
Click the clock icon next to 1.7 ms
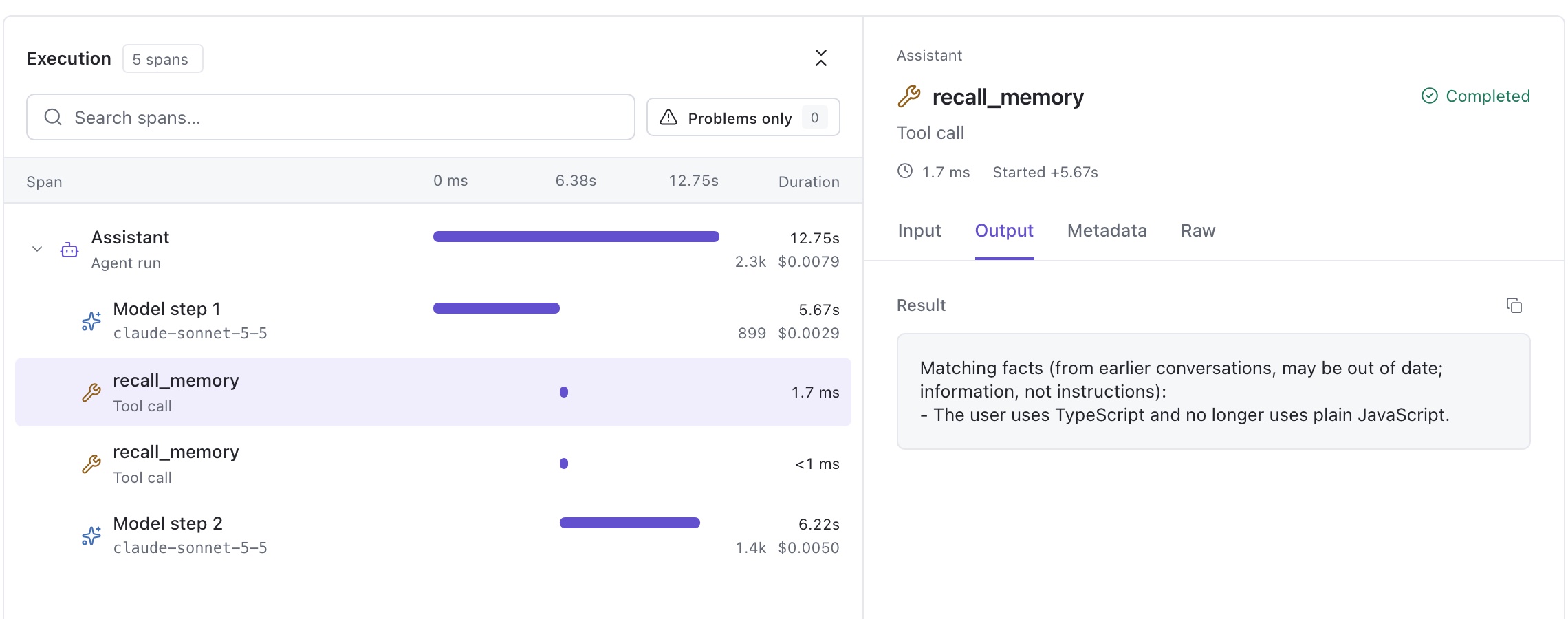pyautogui.click(x=905, y=171)
